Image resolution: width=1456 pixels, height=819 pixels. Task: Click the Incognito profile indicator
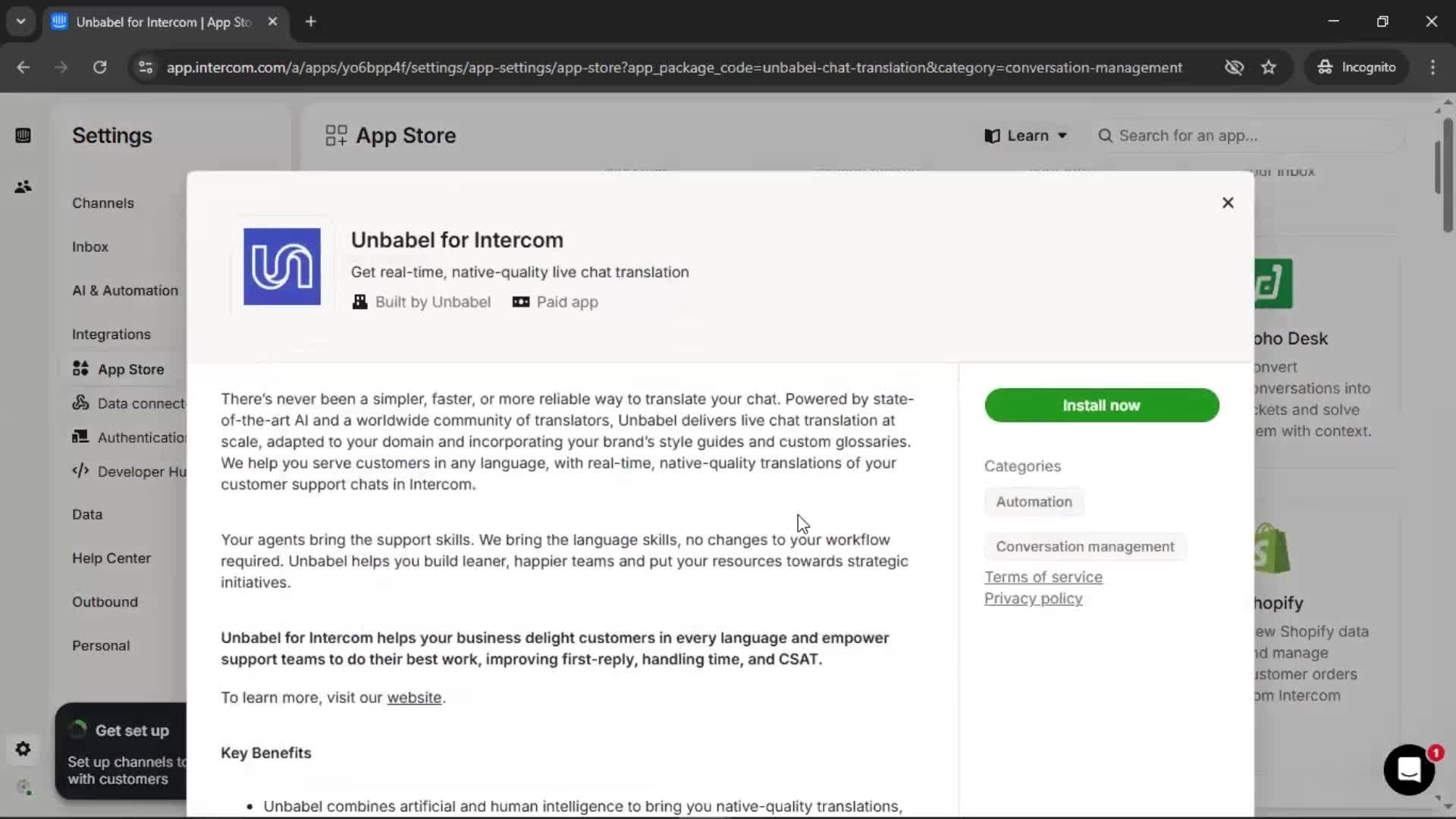pyautogui.click(x=1357, y=67)
